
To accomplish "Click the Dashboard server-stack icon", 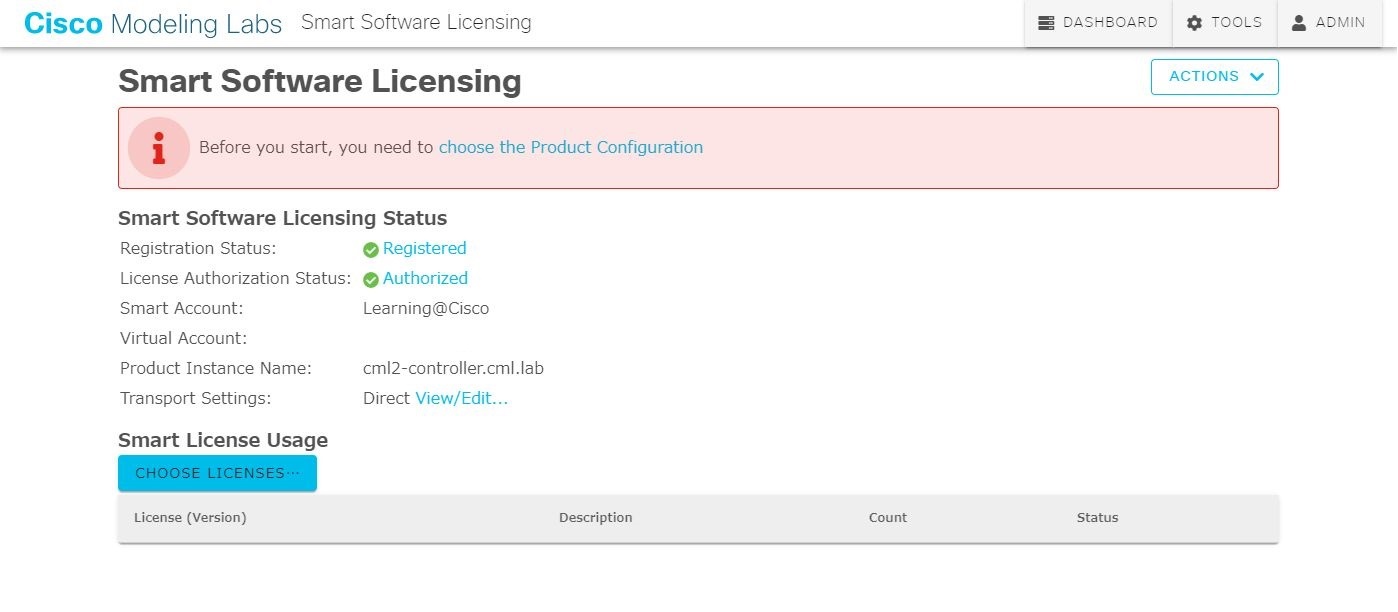I will click(x=1046, y=23).
